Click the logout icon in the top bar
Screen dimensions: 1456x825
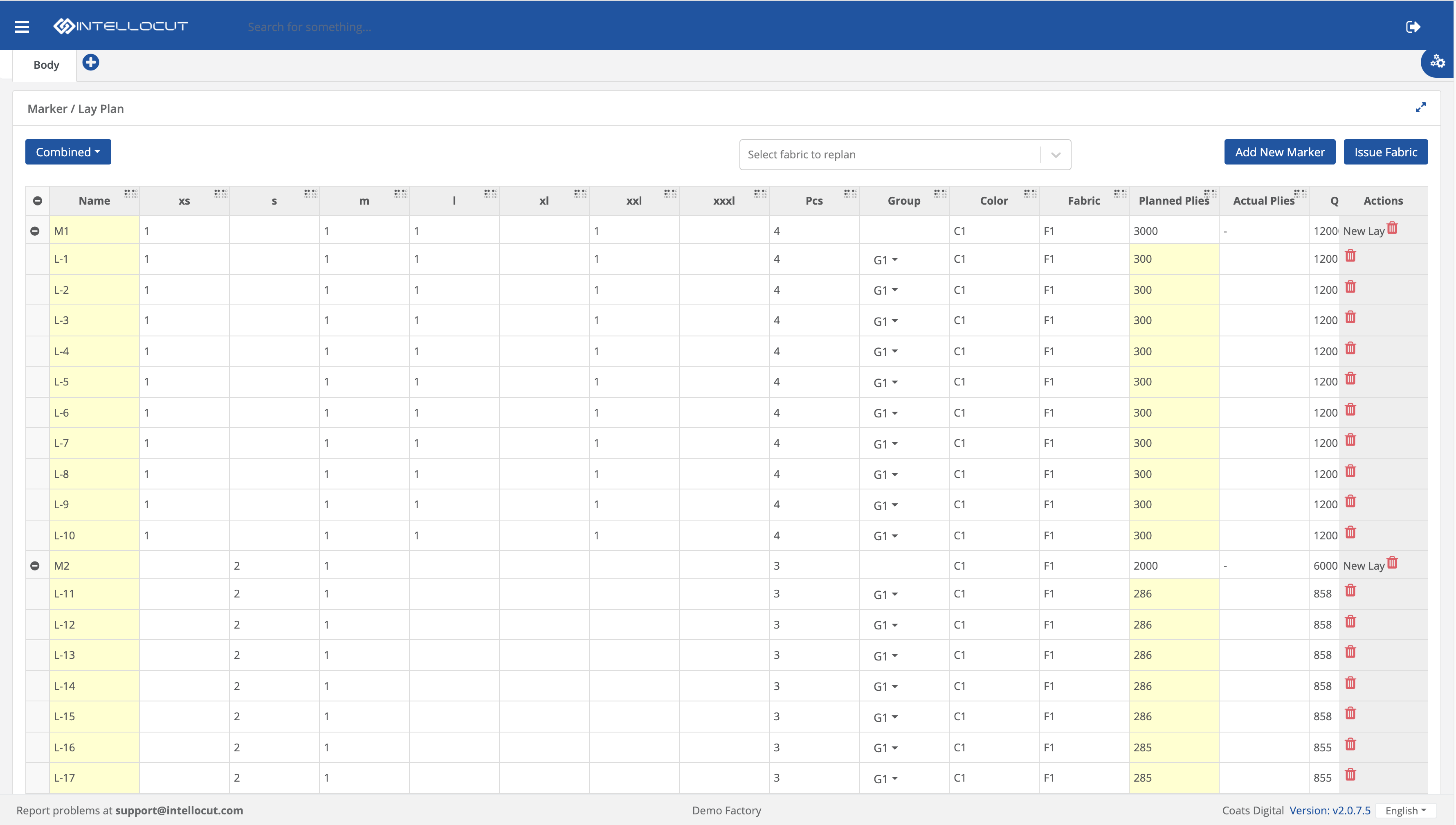coord(1413,26)
